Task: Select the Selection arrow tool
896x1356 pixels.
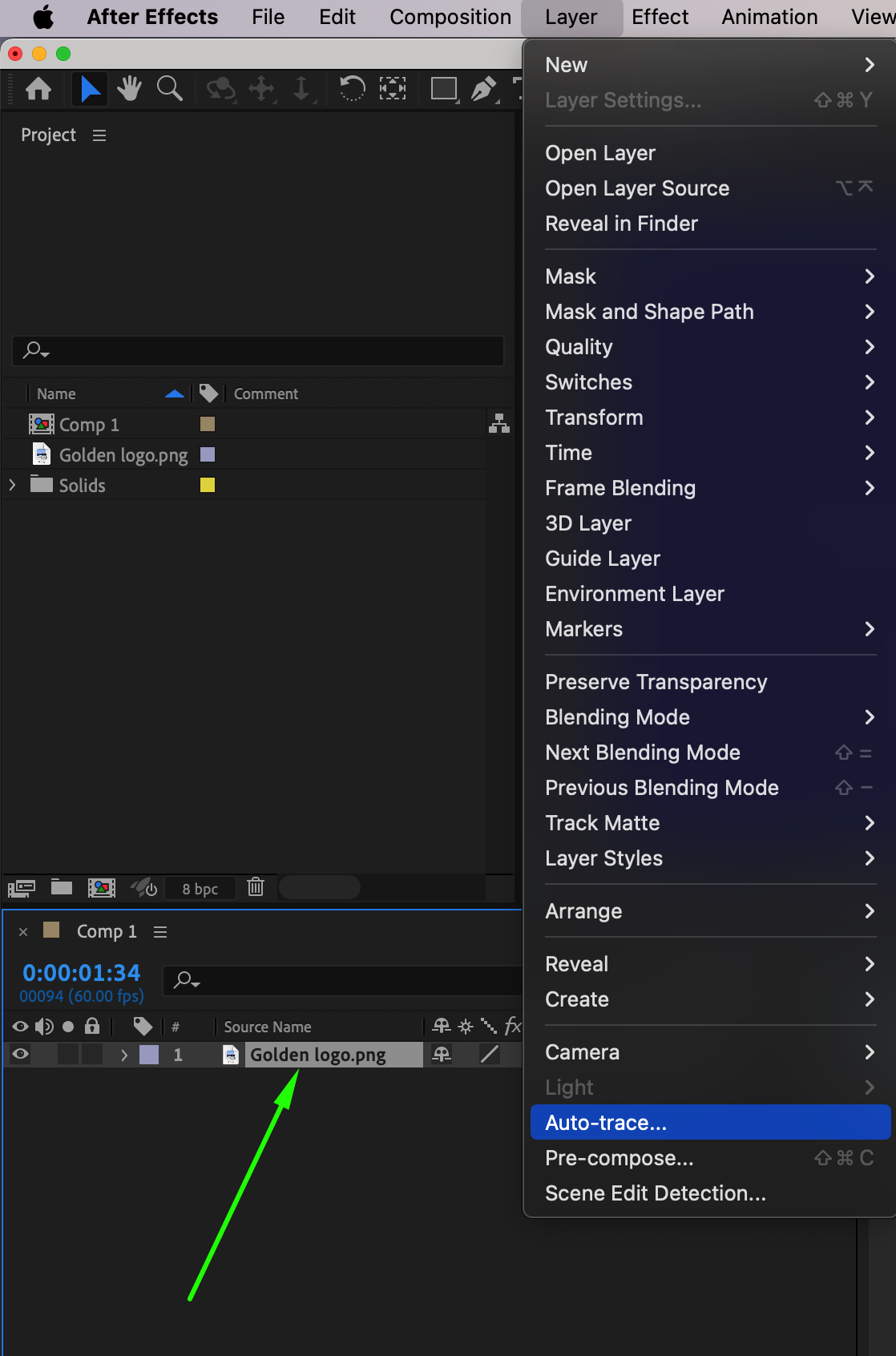Action: coord(90,88)
